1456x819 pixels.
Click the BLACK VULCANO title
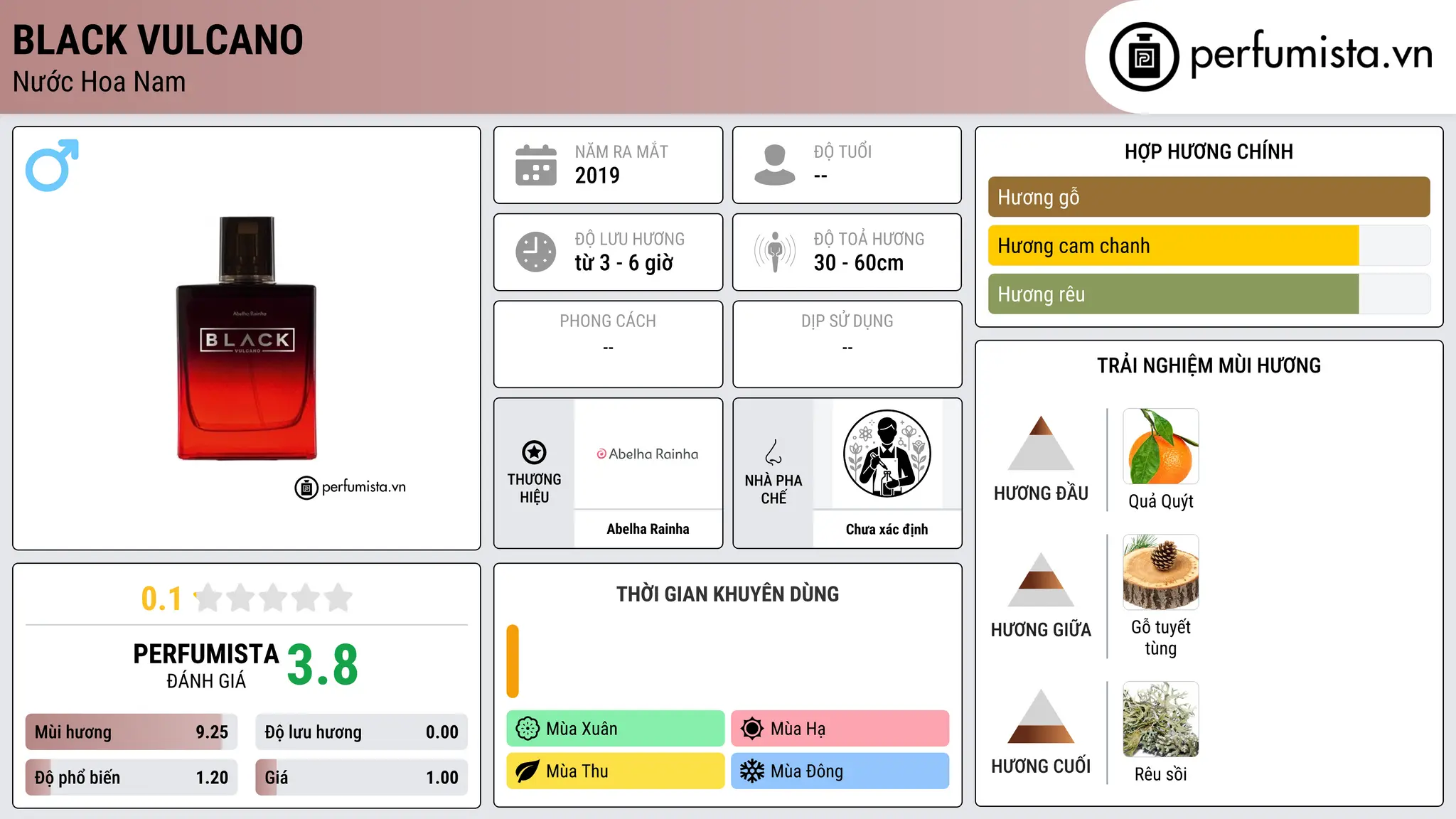(x=158, y=40)
